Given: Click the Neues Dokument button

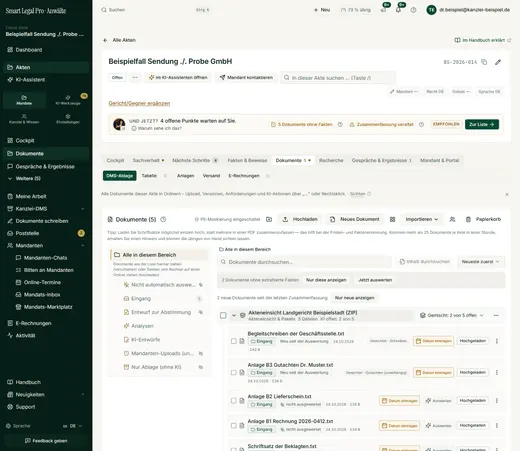Looking at the screenshot, I should pos(355,219).
